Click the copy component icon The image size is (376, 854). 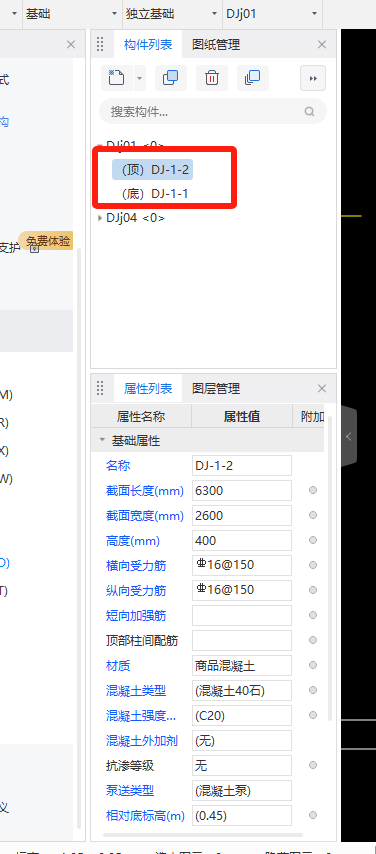pos(171,78)
